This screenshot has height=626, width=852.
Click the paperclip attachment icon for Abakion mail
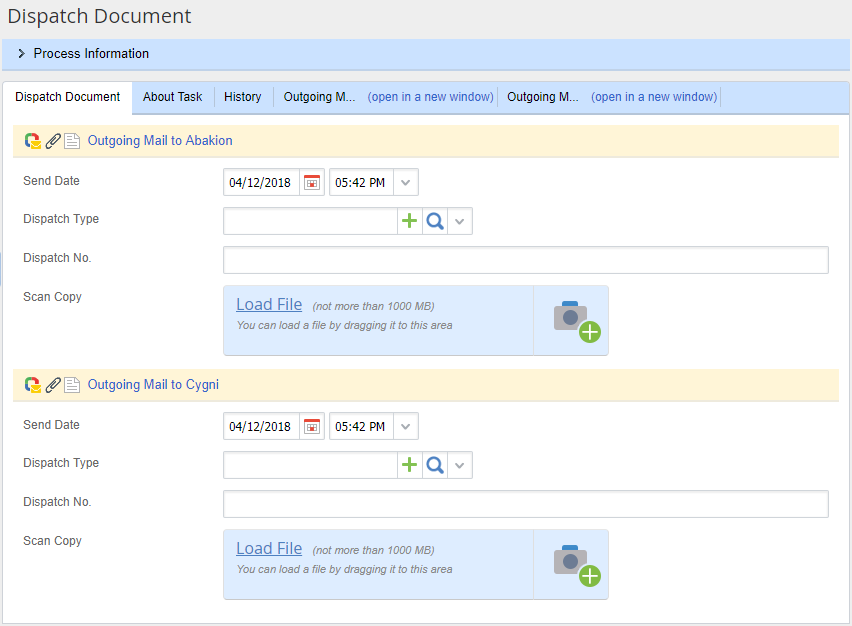tap(53, 141)
